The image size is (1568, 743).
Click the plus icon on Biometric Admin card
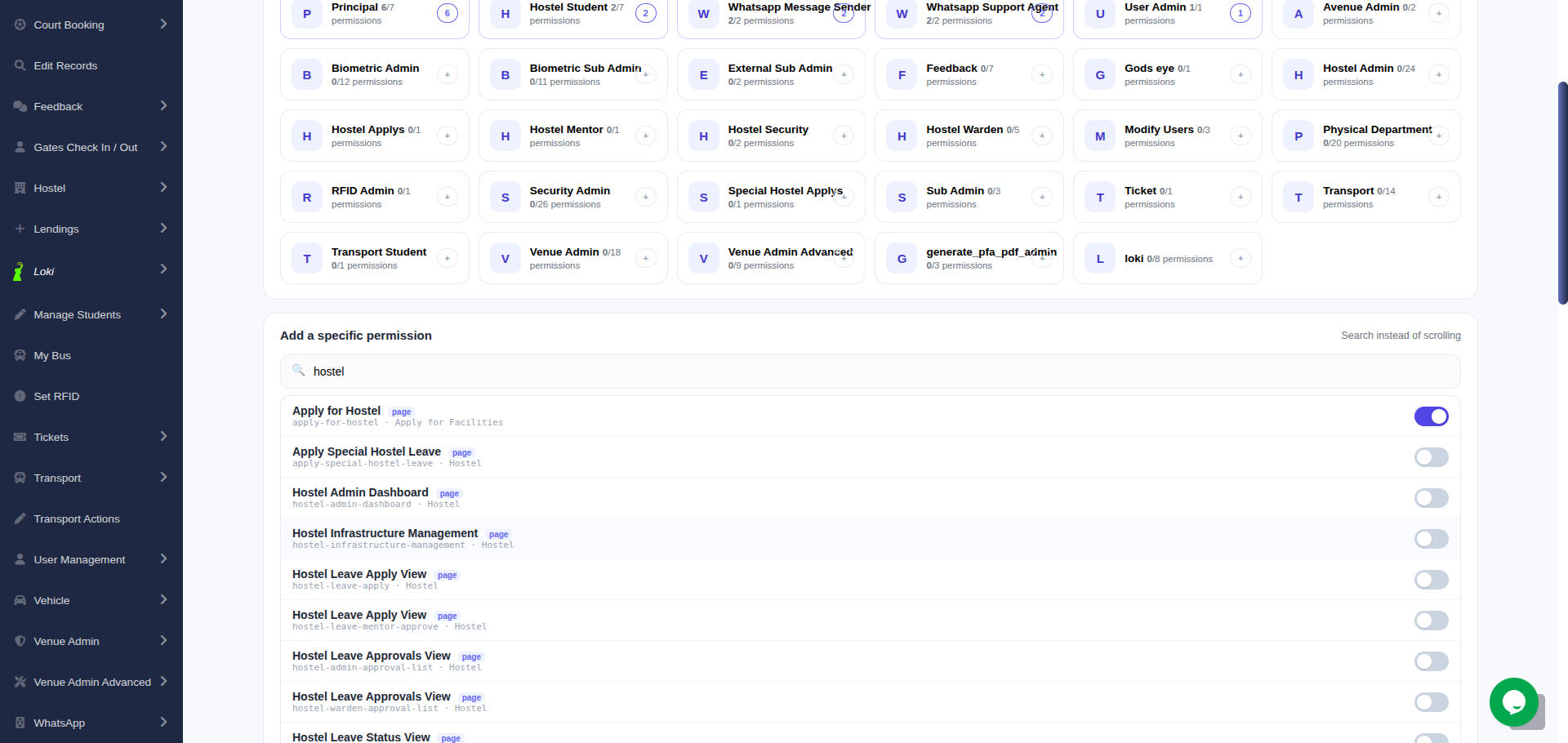tap(448, 74)
